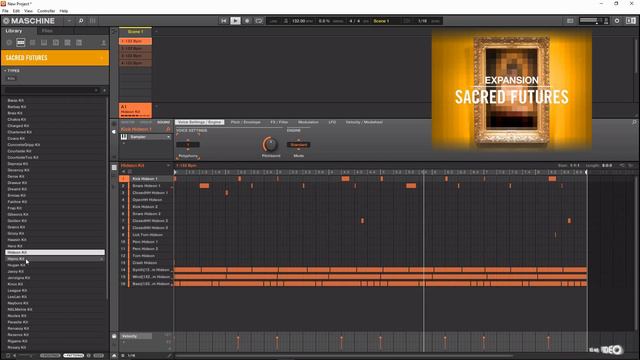Toggle the layout view icon at header right
640x360 pixels.
click(x=631, y=21)
